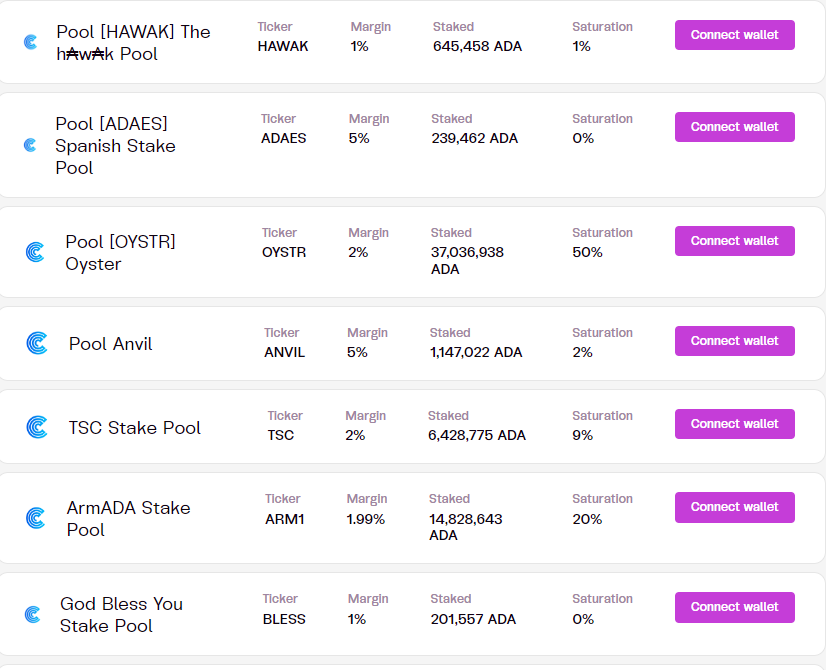The height and width of the screenshot is (670, 826).
Task: Connect wallet for ArmADA Stake Pool
Action: point(734,507)
